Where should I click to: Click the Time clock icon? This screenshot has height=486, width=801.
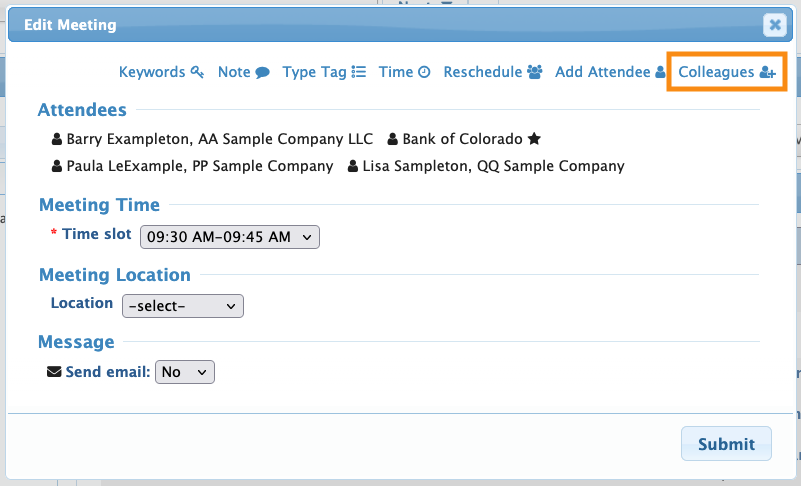(x=424, y=72)
